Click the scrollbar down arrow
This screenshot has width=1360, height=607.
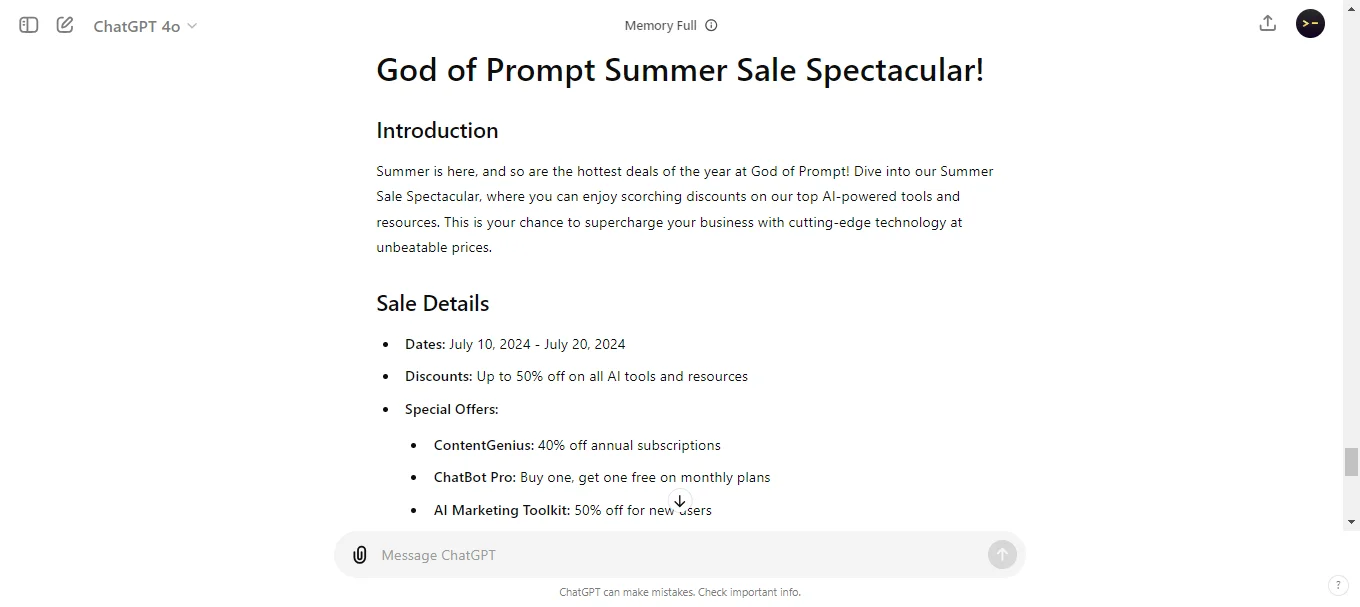1352,522
